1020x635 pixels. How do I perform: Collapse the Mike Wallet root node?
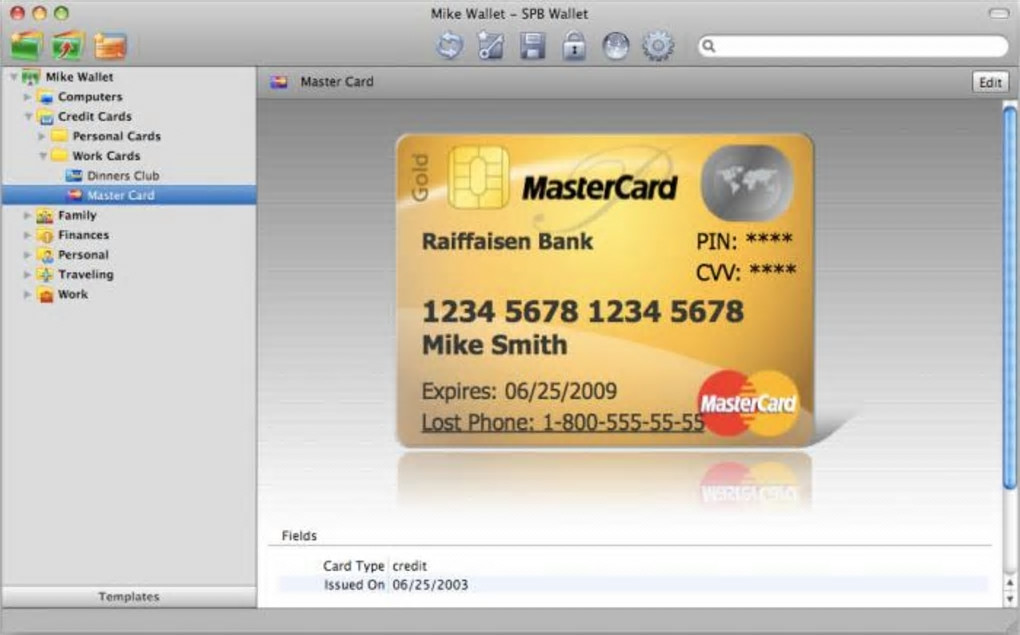14,77
